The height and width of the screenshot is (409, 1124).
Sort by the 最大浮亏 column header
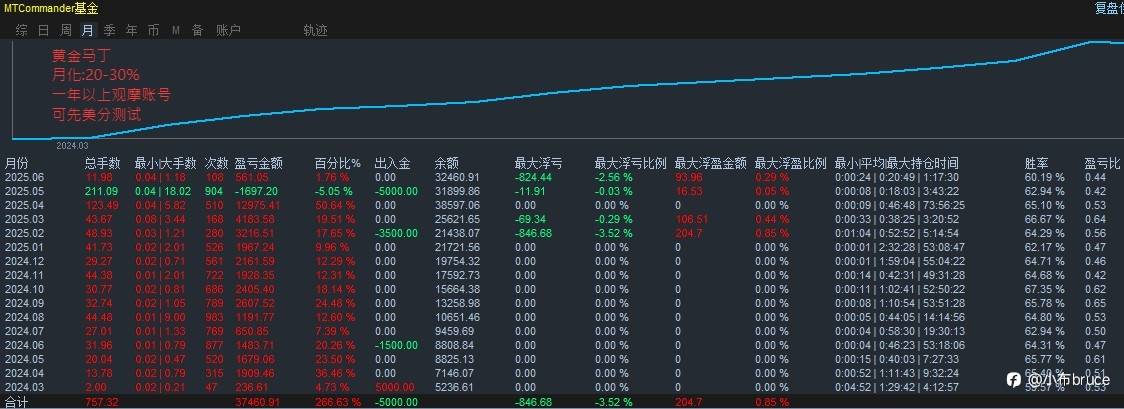coord(538,163)
